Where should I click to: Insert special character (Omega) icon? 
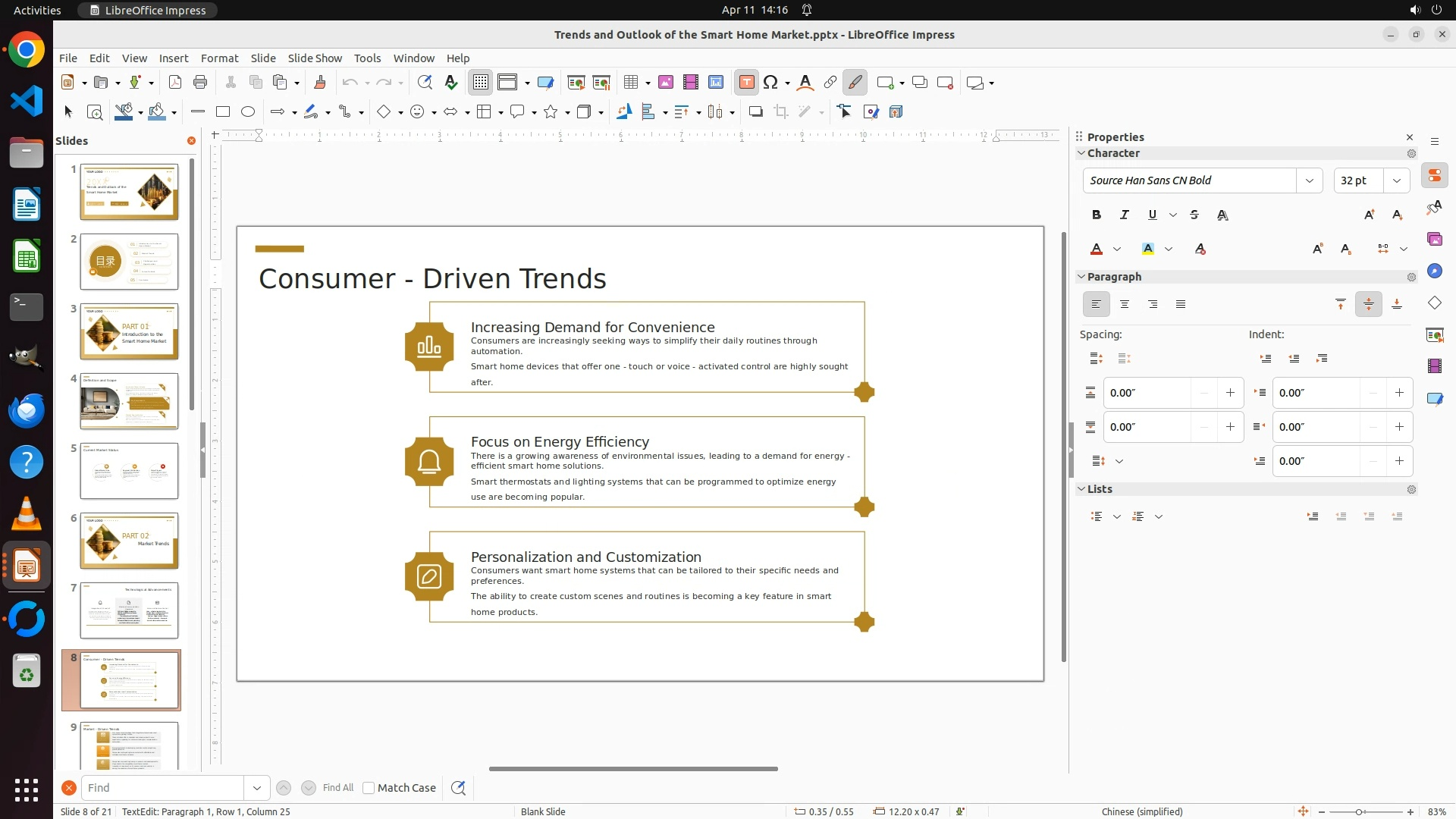pos(770,83)
